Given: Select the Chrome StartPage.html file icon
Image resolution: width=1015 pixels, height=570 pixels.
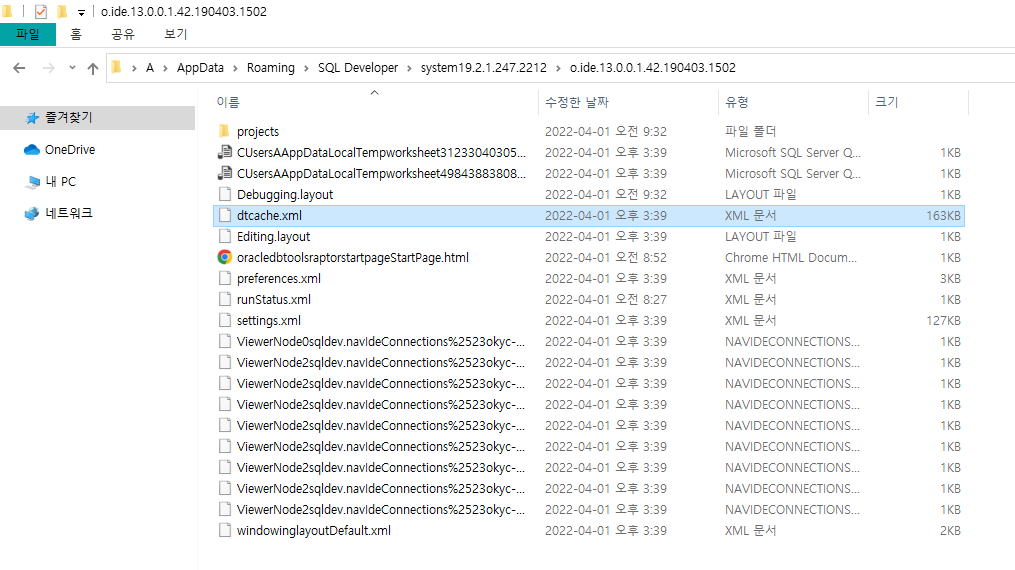Looking at the screenshot, I should point(225,258).
